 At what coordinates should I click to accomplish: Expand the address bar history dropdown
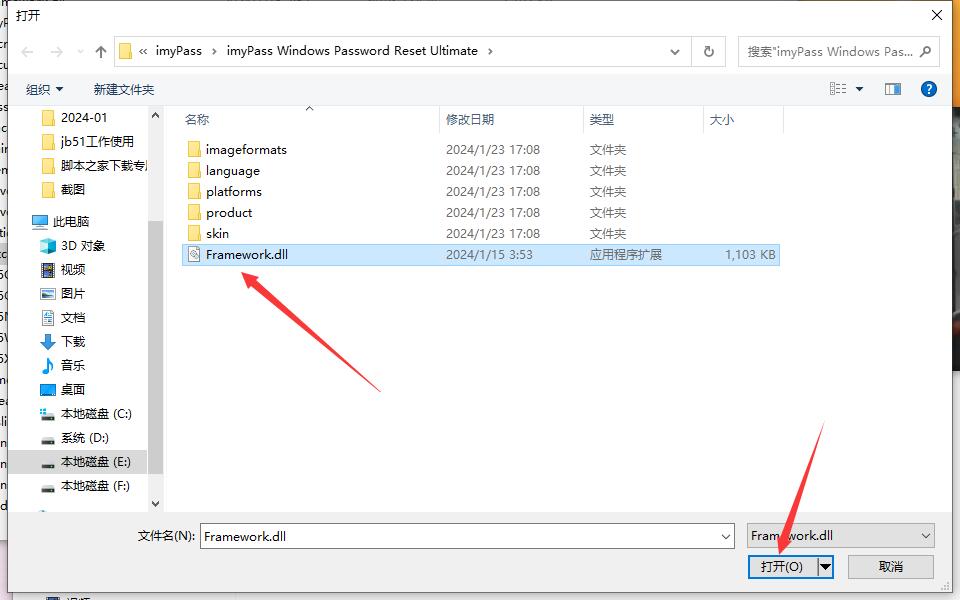675,52
